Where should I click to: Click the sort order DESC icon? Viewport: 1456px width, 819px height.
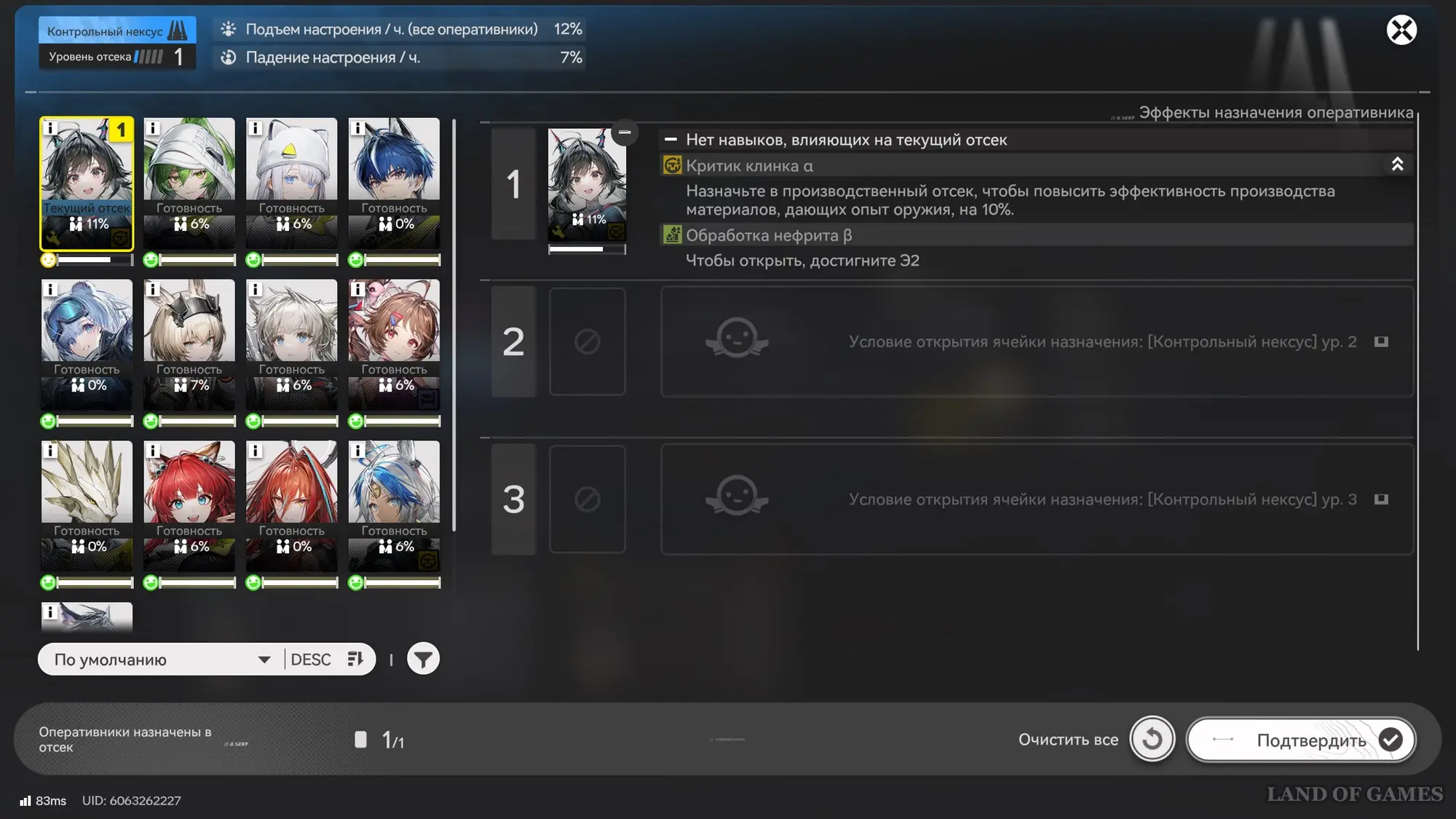click(x=355, y=659)
